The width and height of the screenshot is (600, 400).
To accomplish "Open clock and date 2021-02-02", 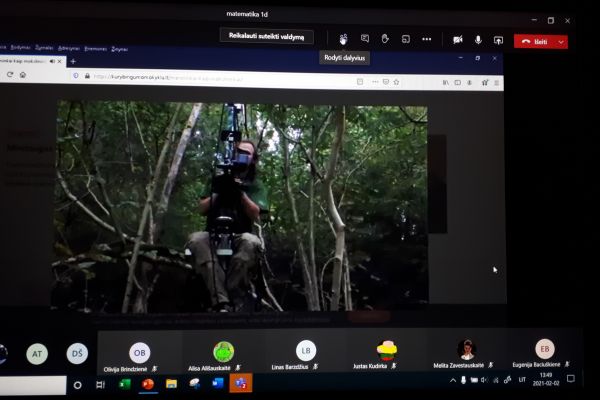I will 546,379.
